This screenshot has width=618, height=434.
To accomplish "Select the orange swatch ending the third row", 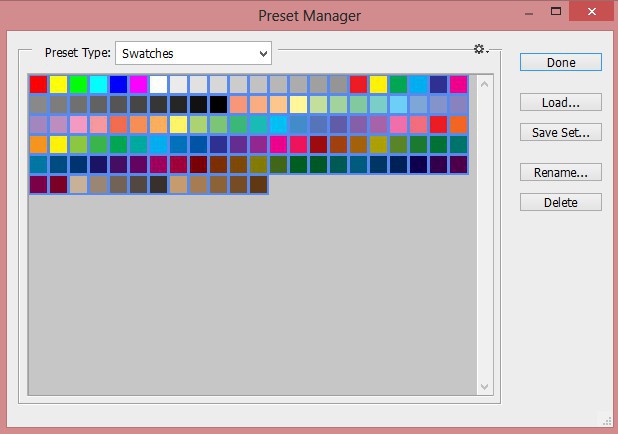I will [458, 125].
